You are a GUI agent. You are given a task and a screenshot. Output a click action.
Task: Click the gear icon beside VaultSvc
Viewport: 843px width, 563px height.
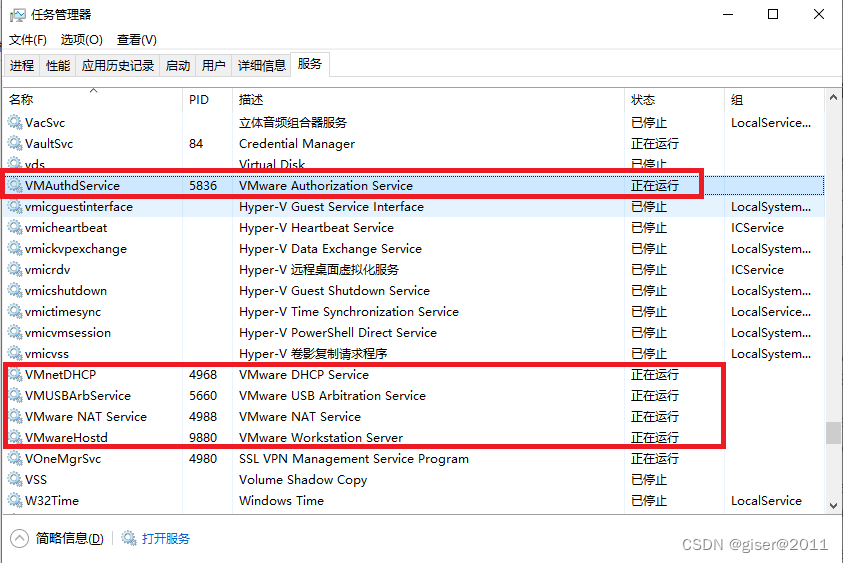[15, 144]
